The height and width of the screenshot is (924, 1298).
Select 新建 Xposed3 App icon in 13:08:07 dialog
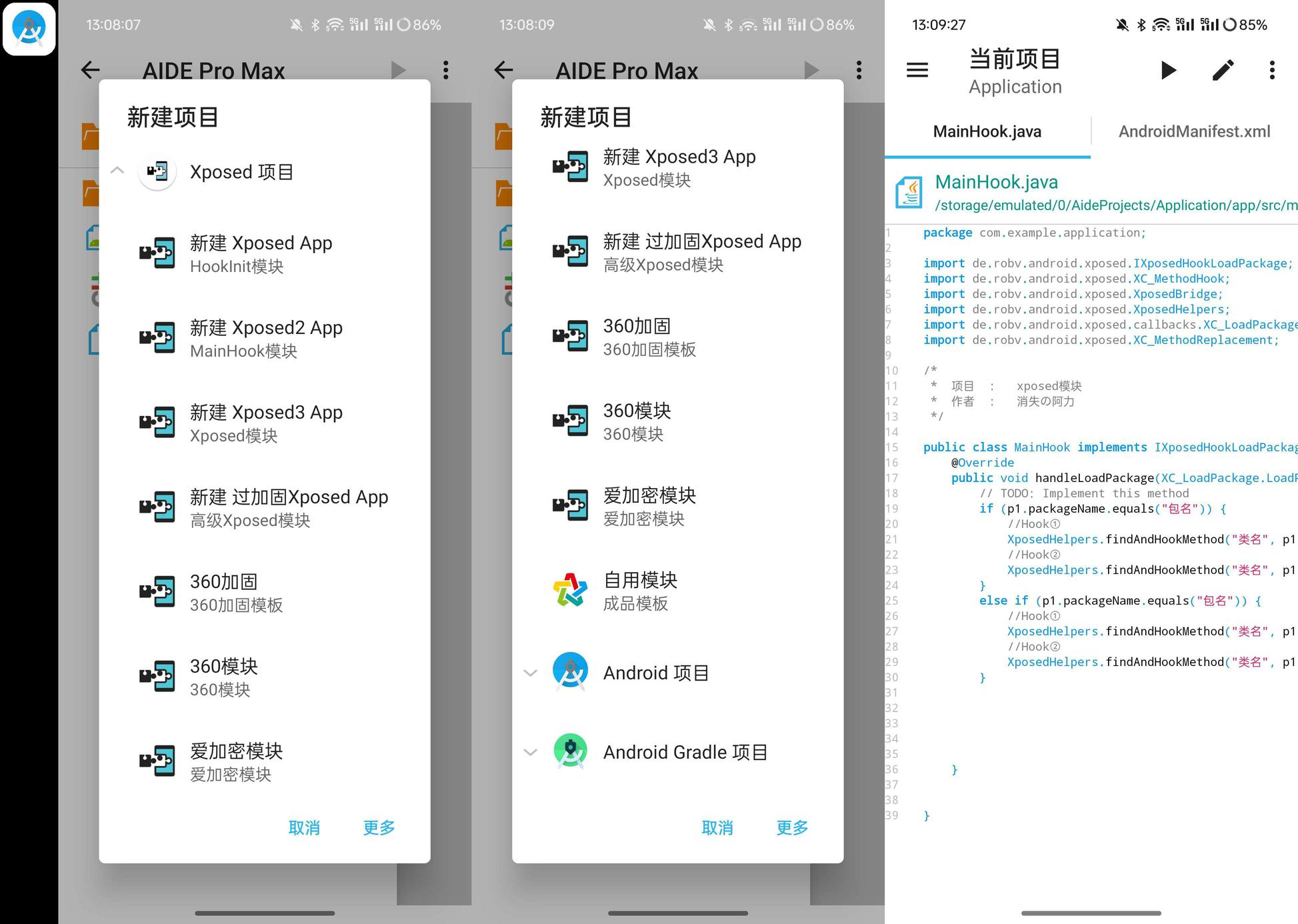157,423
